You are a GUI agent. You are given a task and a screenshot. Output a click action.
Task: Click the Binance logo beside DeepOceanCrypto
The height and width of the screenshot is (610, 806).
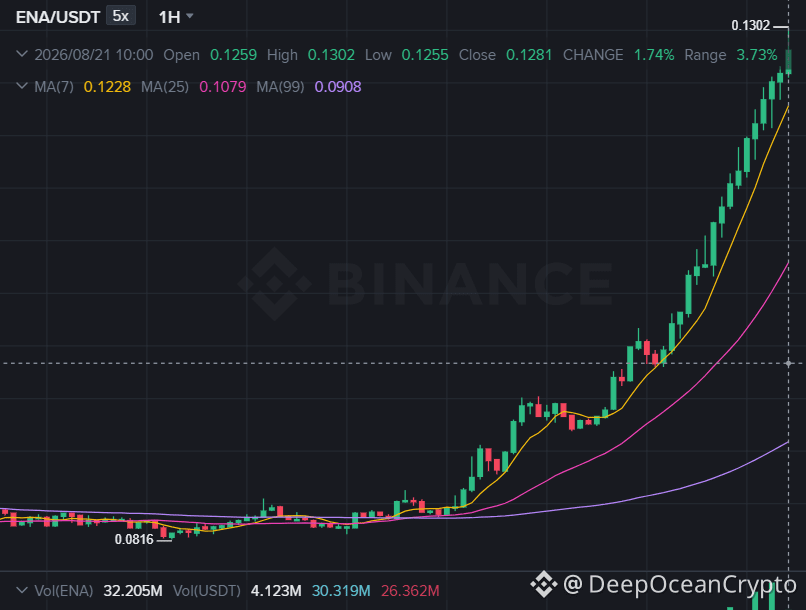(544, 584)
